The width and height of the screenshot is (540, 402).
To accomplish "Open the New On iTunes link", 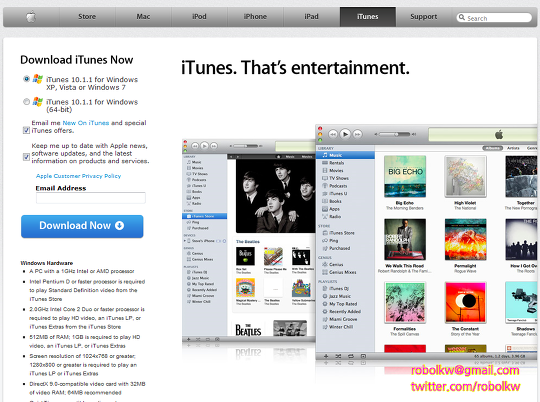I will [x=86, y=123].
